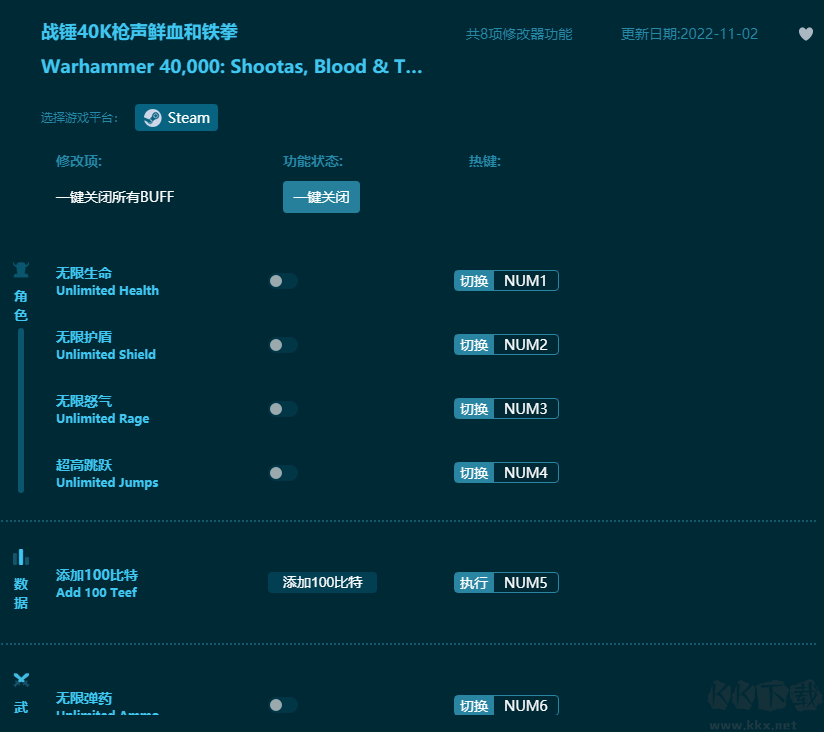Click the 选择游戏平台 label
This screenshot has height=732, width=824.
(79, 118)
